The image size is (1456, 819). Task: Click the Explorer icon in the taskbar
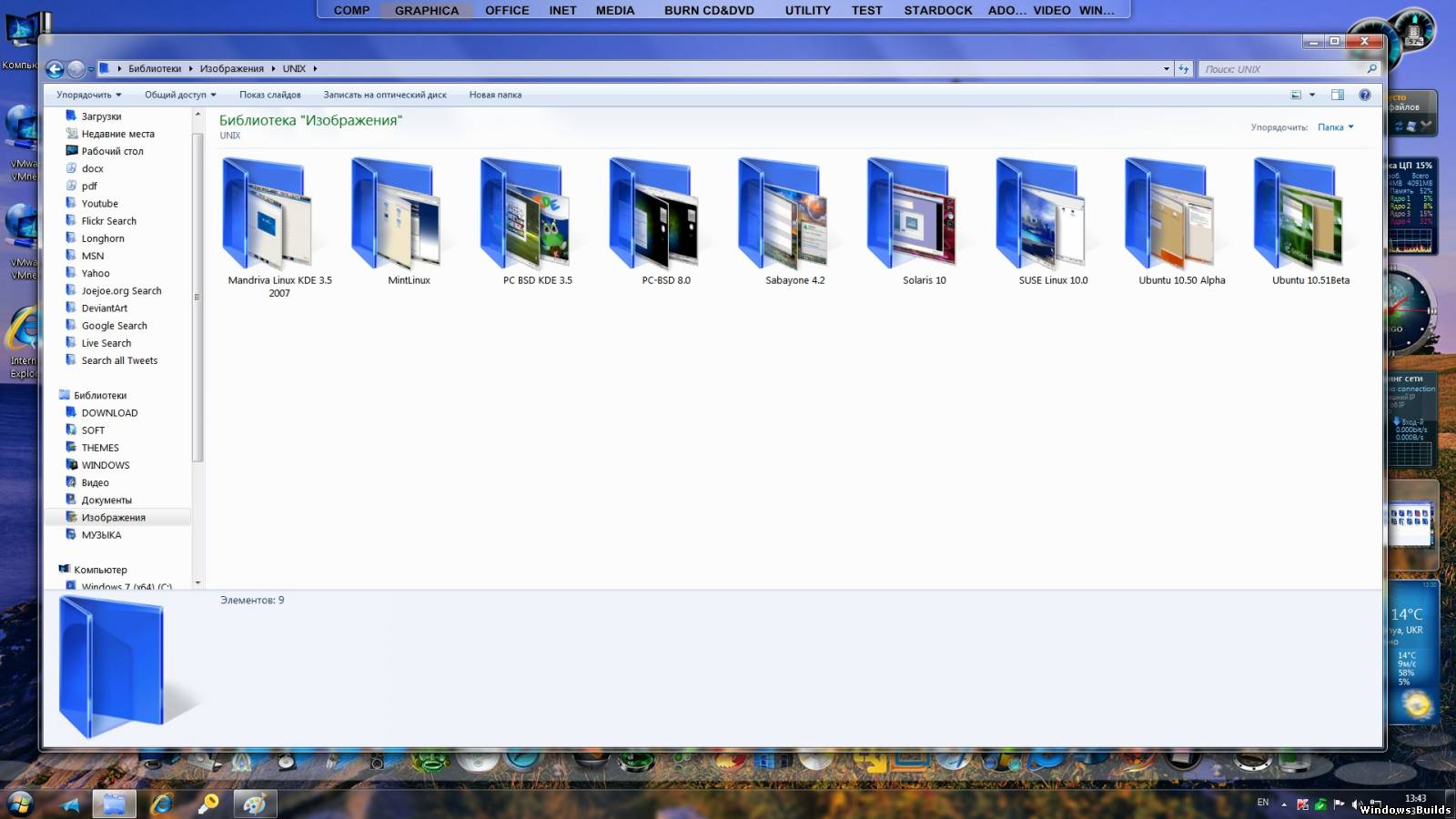click(x=114, y=804)
